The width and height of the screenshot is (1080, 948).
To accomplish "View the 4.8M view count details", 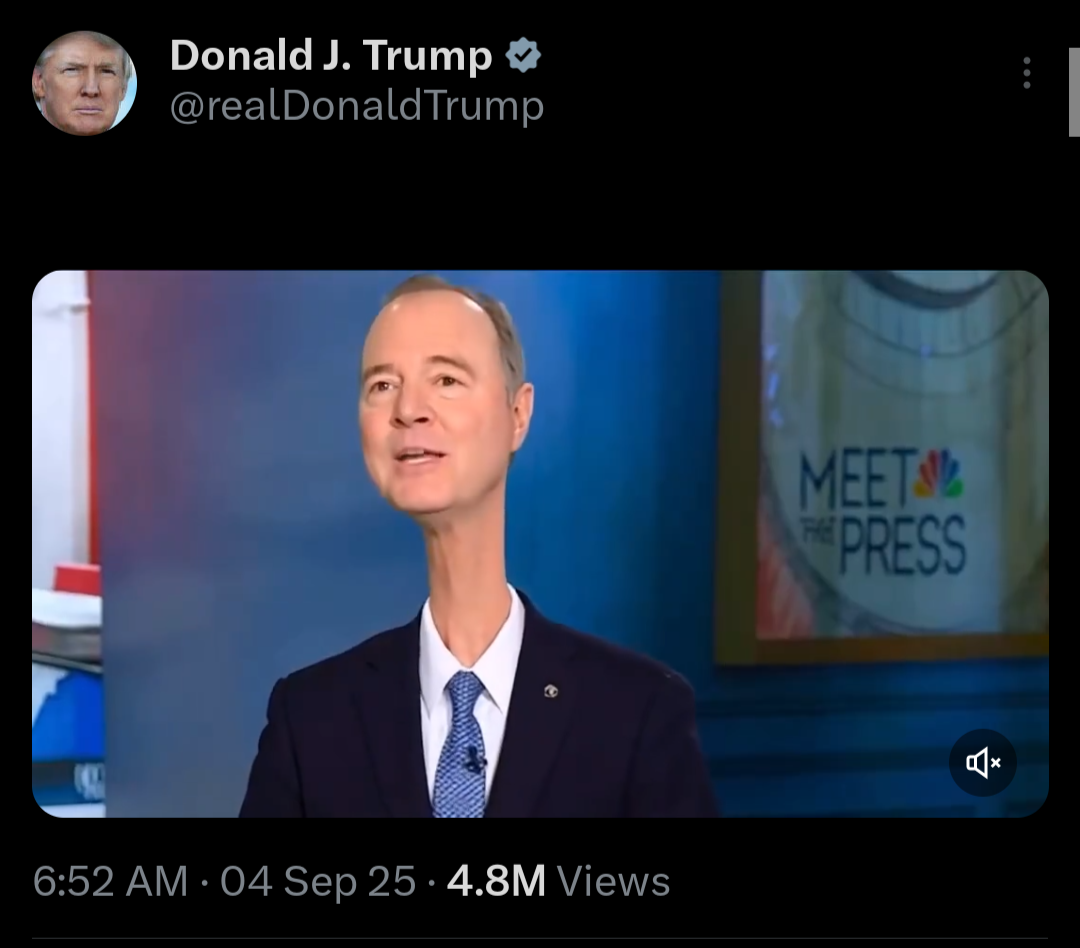I will 496,881.
